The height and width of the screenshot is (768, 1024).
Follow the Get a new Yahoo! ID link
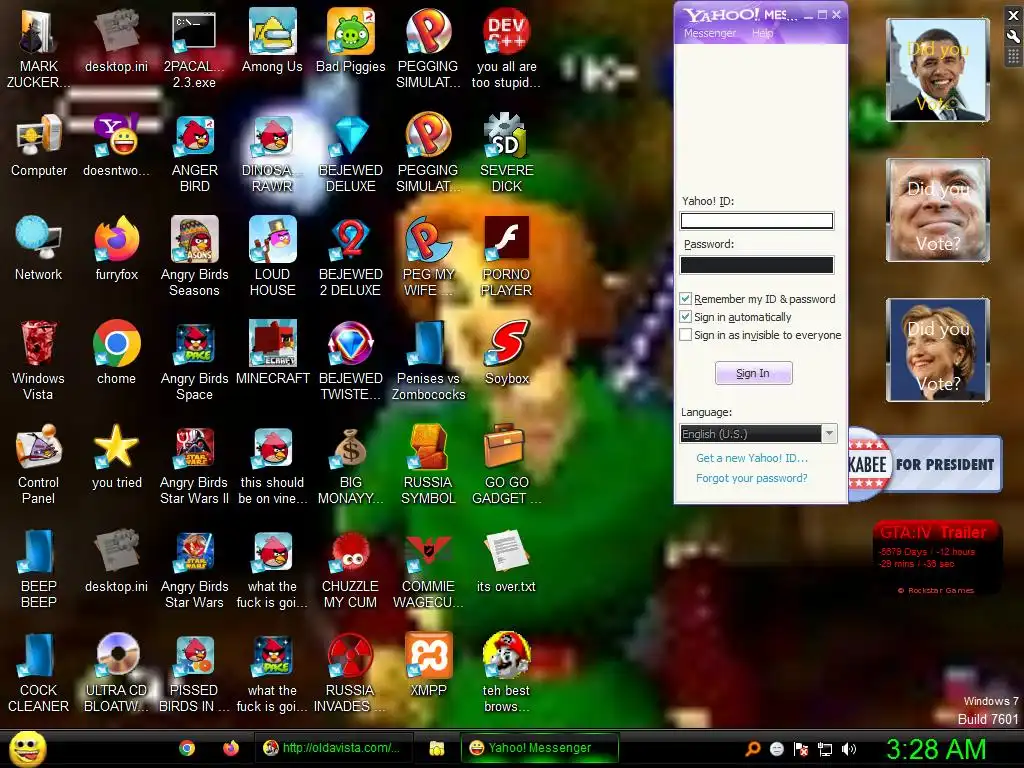[752, 458]
